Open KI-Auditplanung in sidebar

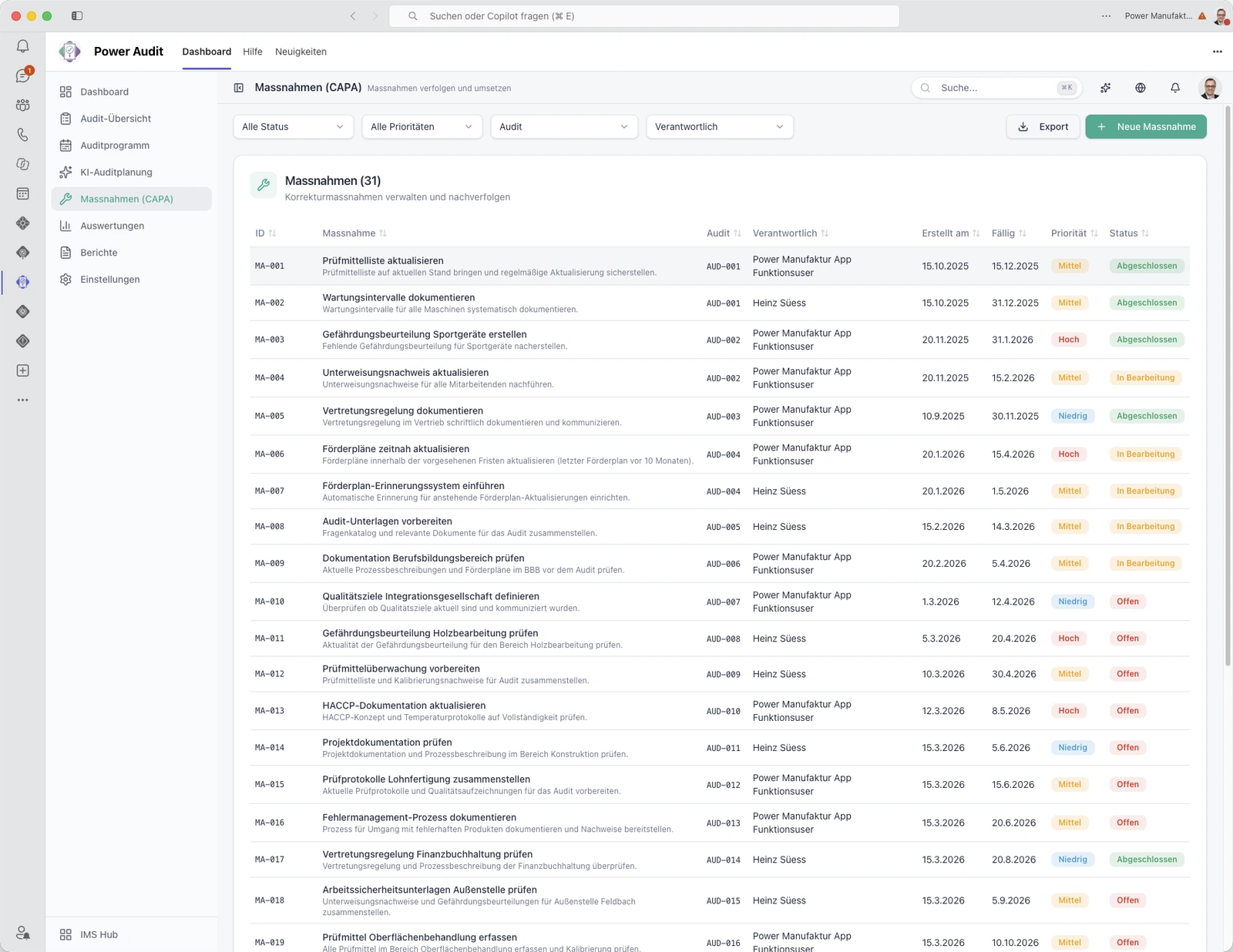point(131,173)
